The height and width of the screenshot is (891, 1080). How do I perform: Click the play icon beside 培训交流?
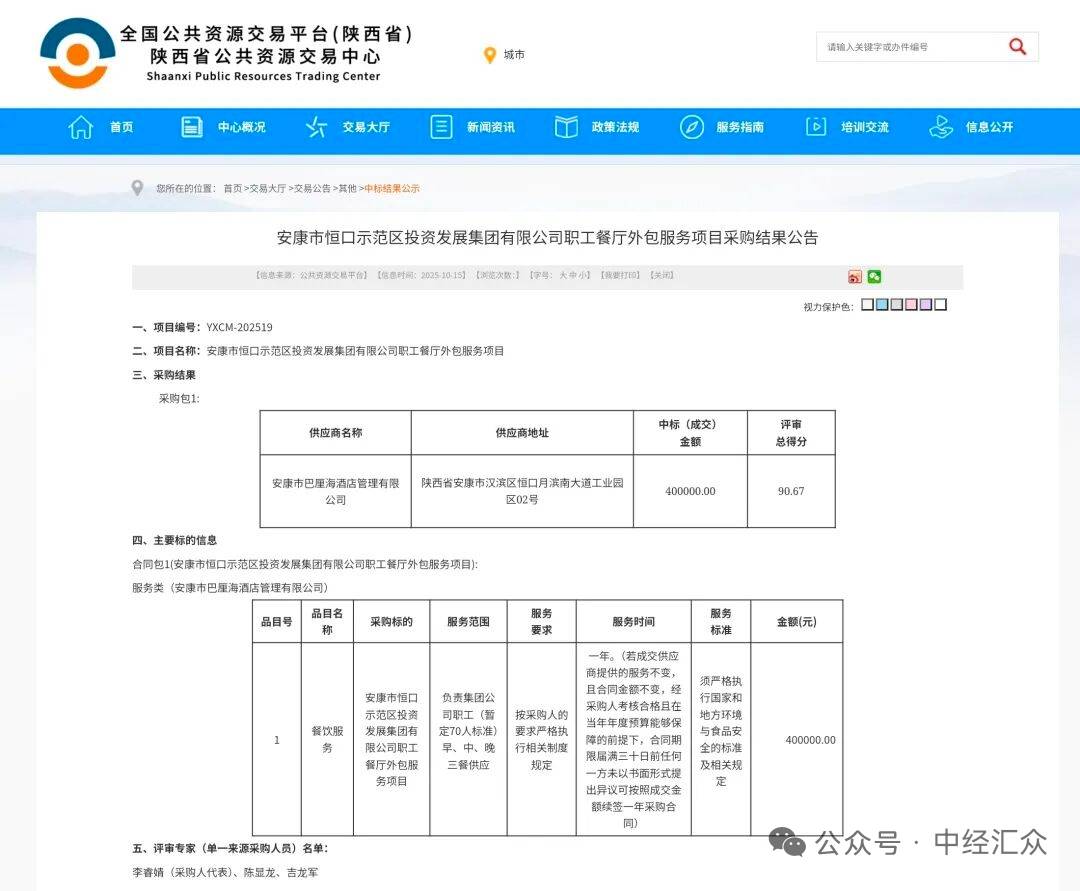pyautogui.click(x=816, y=127)
